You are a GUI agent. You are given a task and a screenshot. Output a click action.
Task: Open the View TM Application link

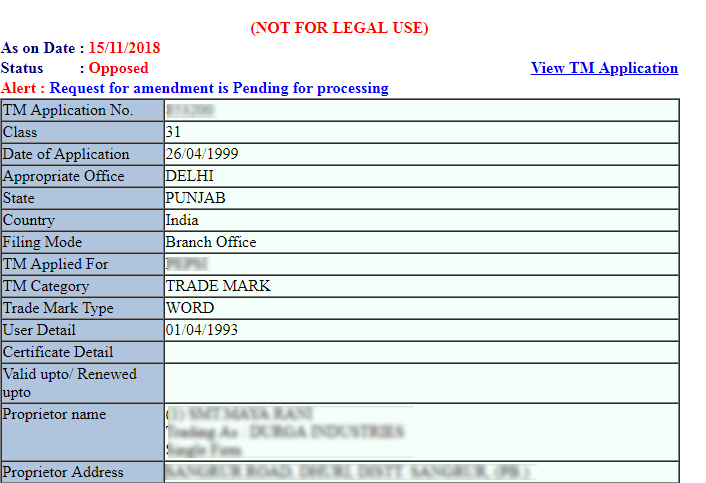(604, 68)
